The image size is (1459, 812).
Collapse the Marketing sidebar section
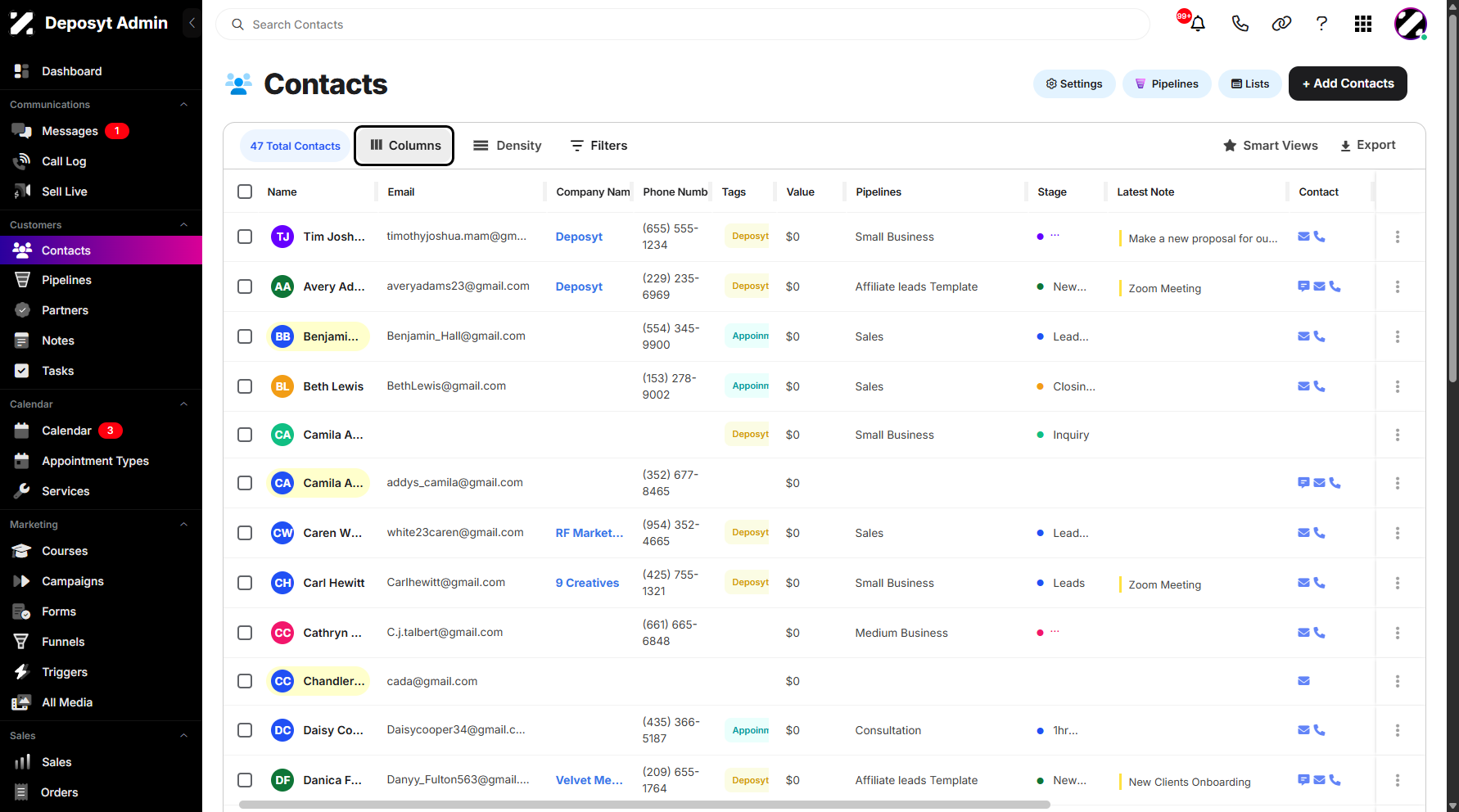[x=183, y=525]
